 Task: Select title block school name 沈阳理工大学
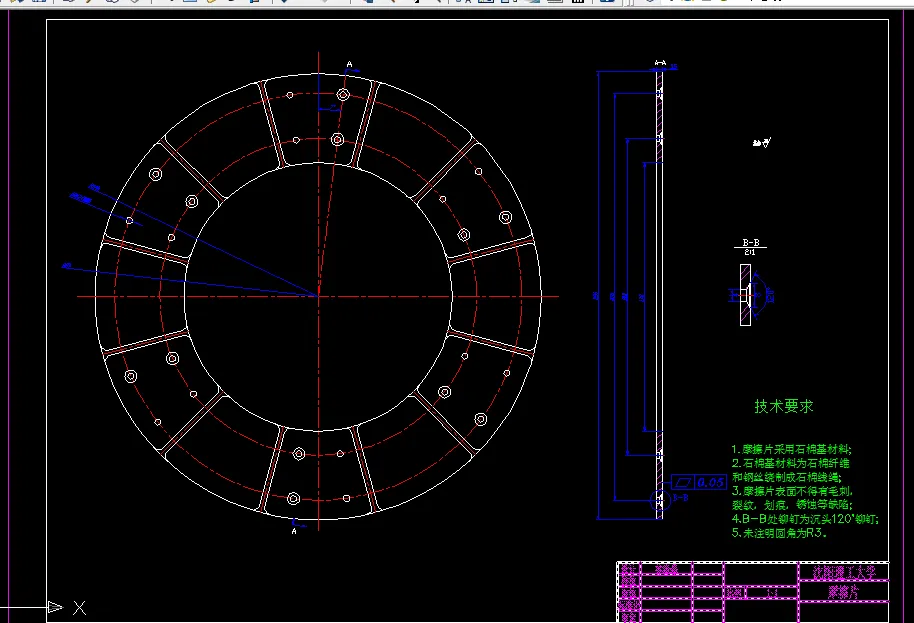[844, 572]
